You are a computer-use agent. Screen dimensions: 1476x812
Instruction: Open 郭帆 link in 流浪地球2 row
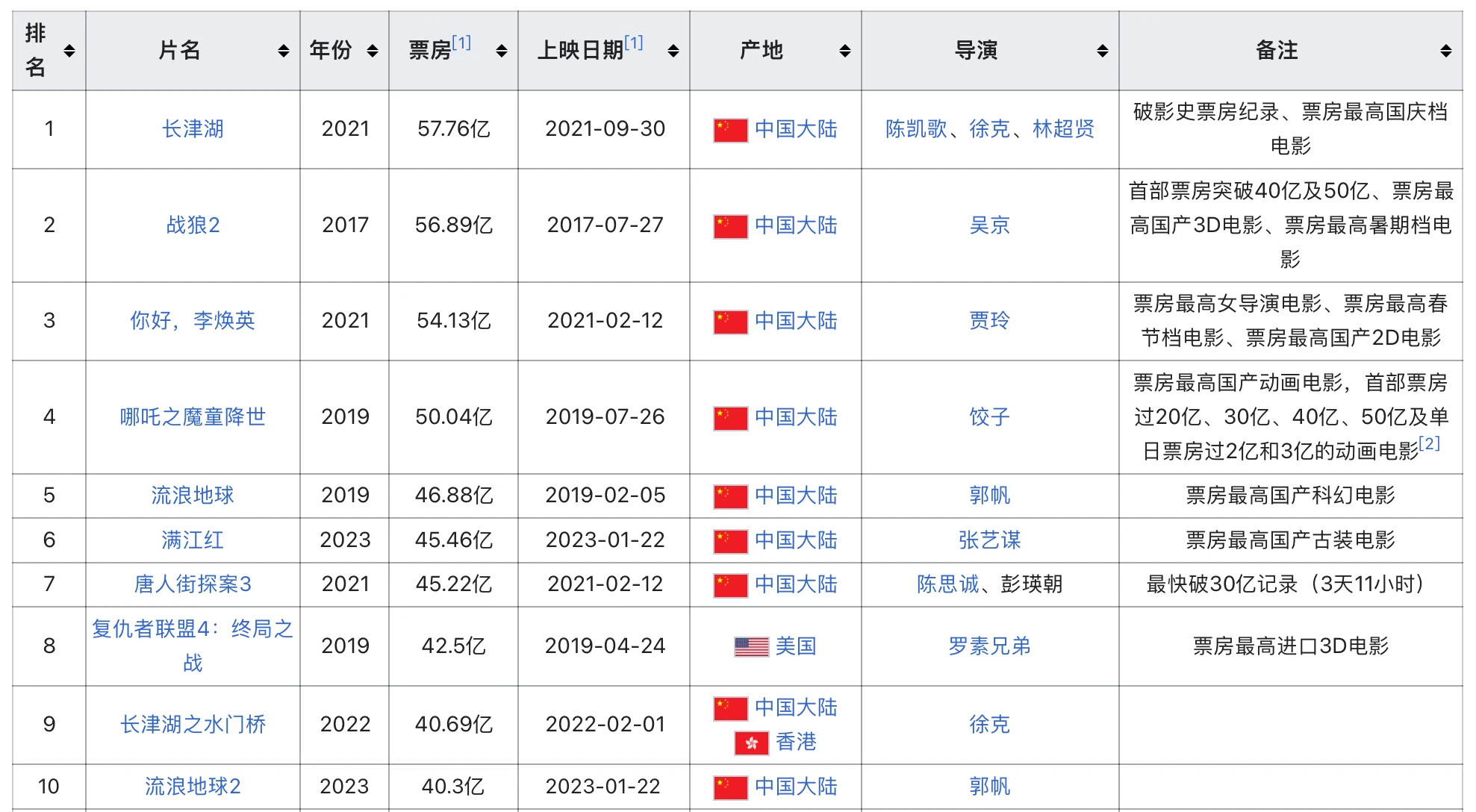(990, 786)
